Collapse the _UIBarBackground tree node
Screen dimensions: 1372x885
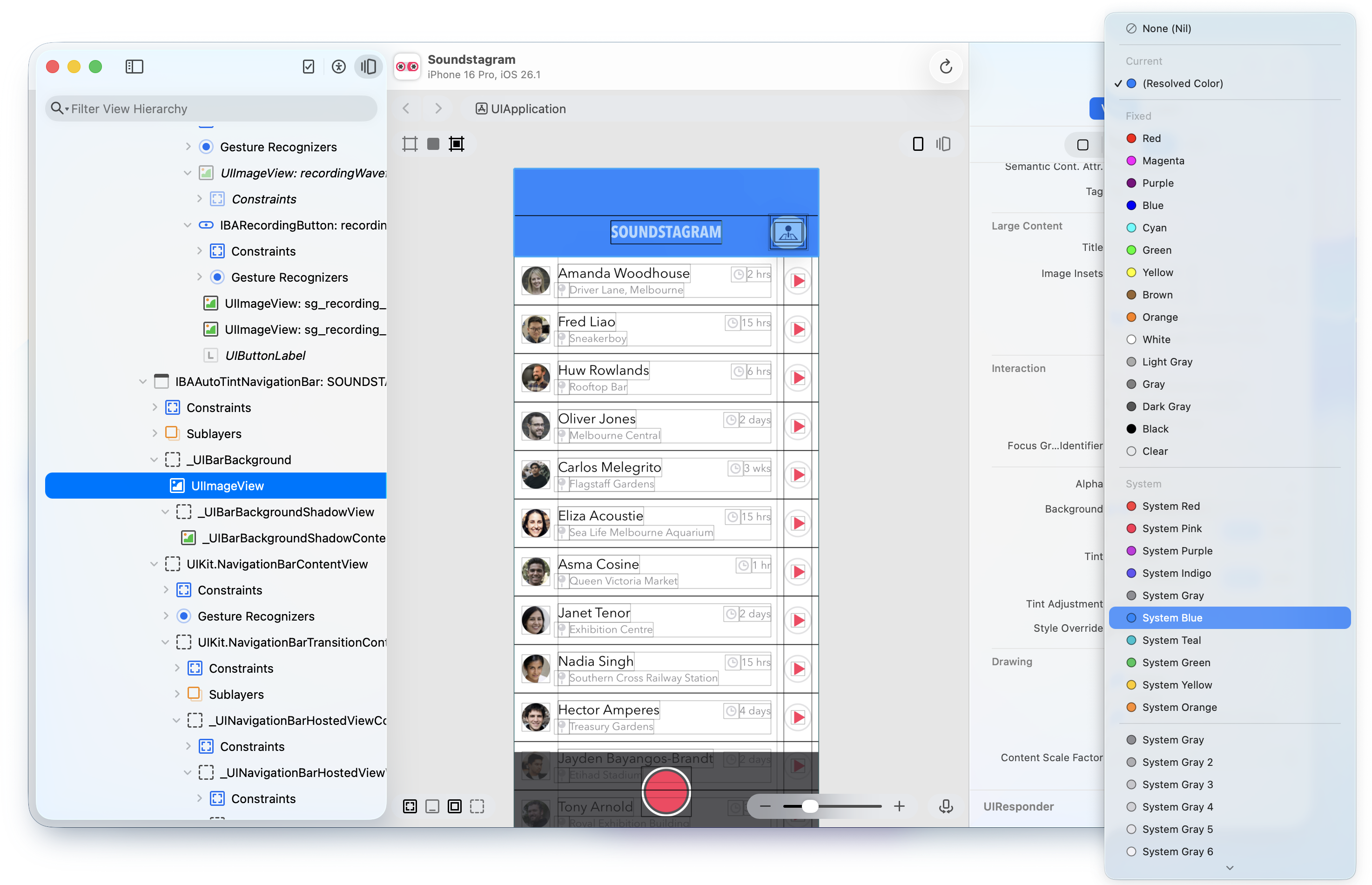(x=154, y=460)
